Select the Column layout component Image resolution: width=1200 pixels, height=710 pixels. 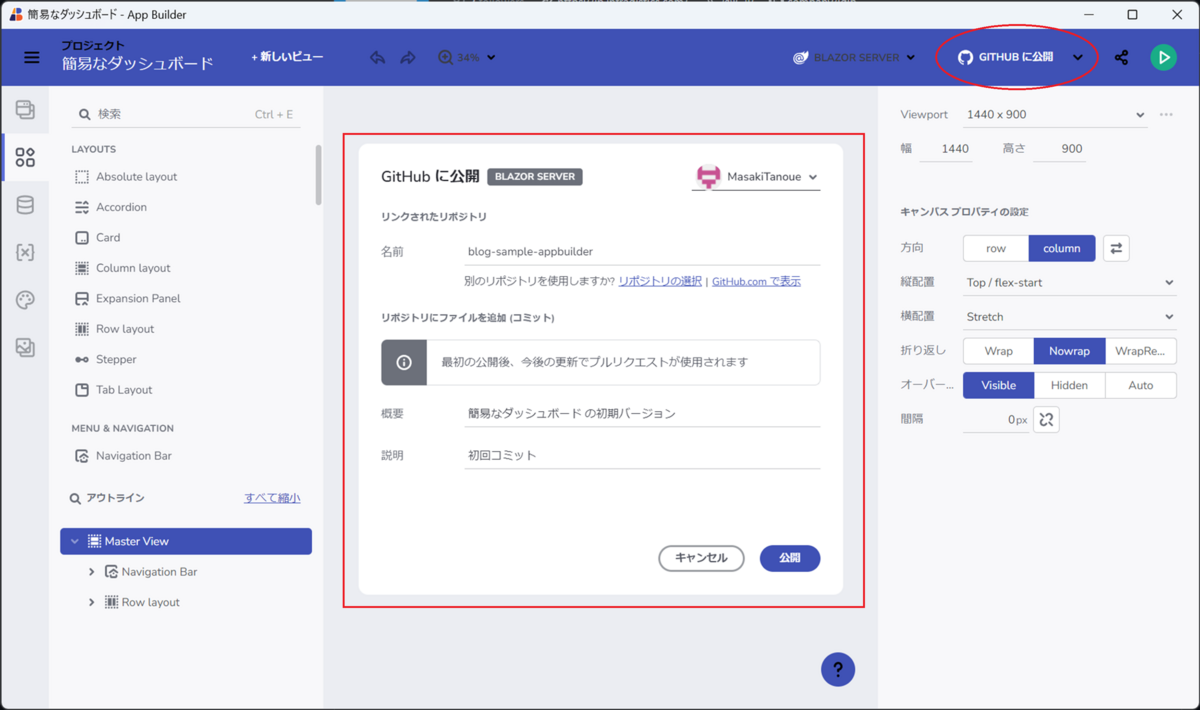pyautogui.click(x=122, y=268)
